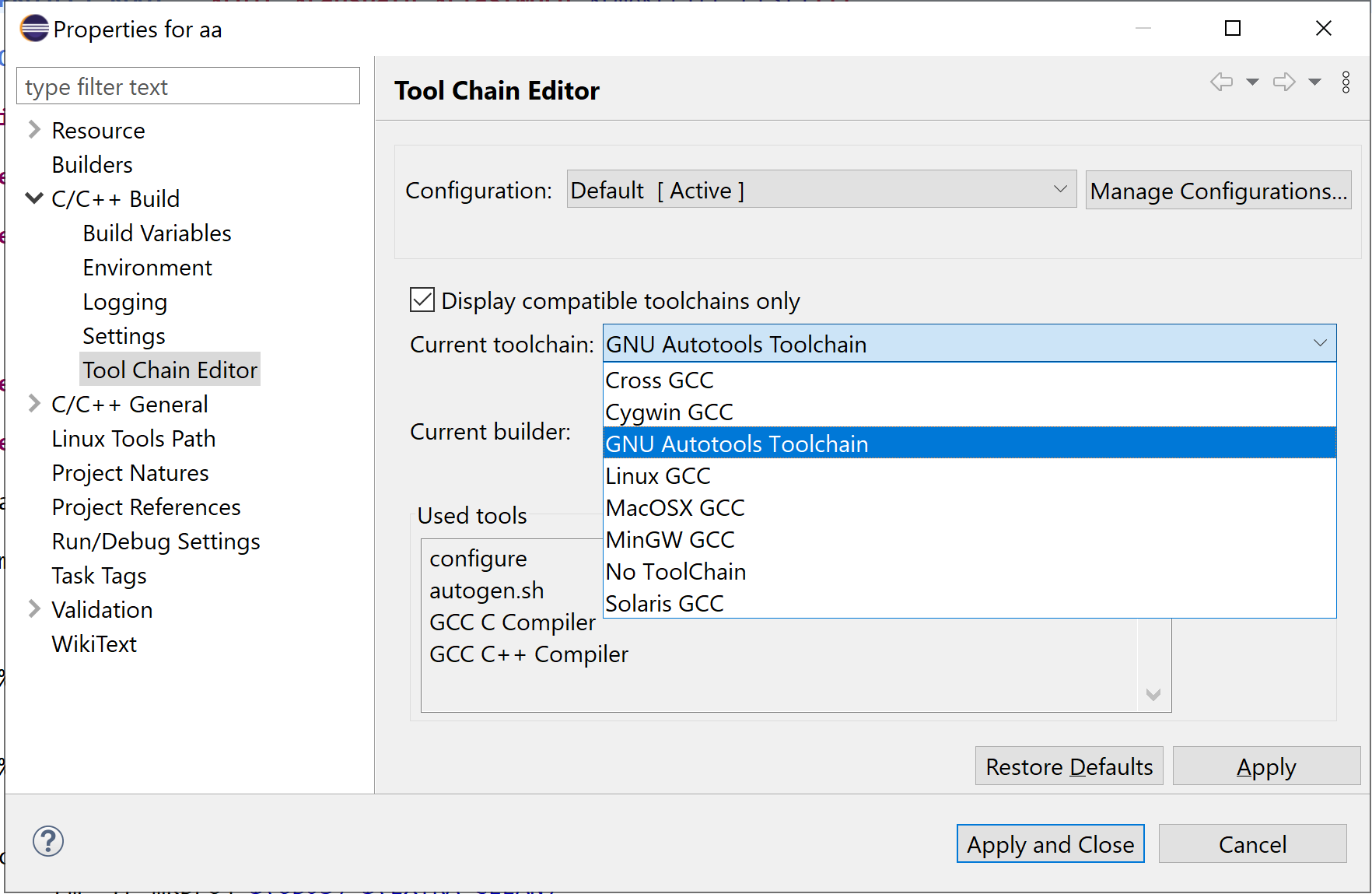Open the view menu three-dots icon

pyautogui.click(x=1346, y=82)
